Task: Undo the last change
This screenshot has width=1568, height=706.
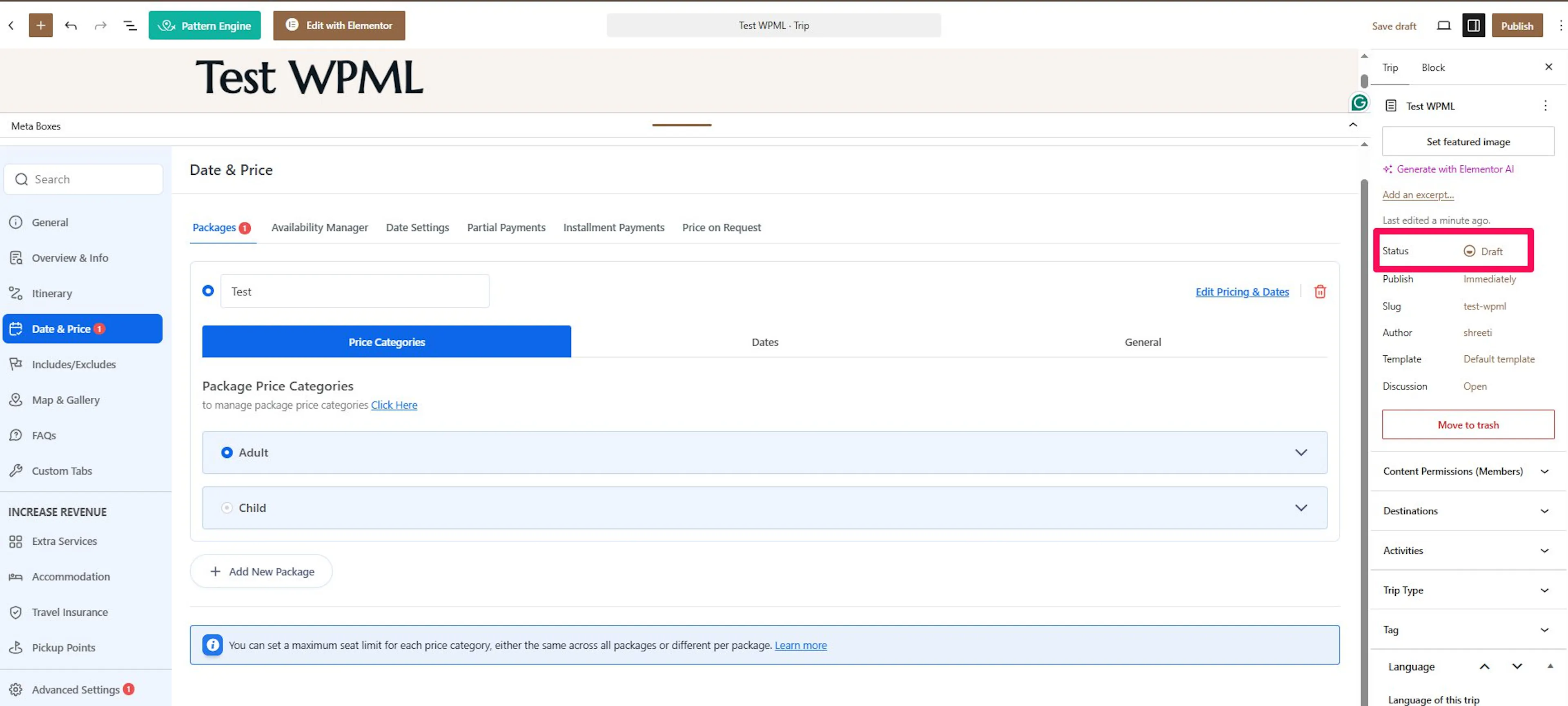Action: tap(71, 26)
